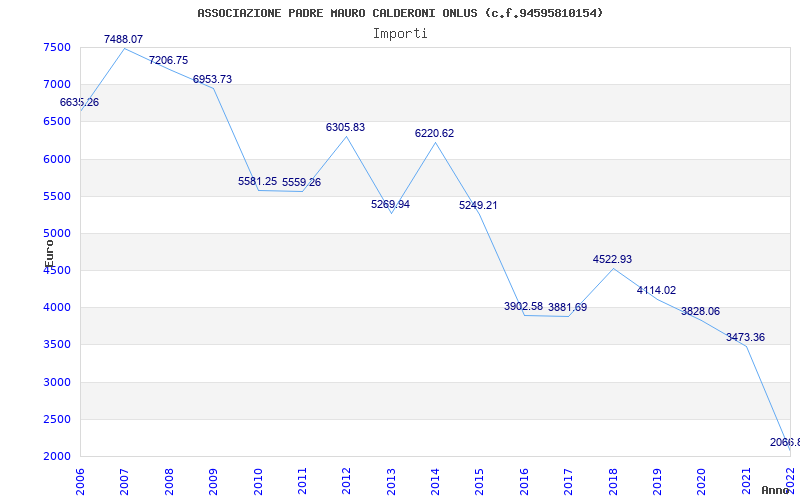Select the 3902.58 data label
The height and width of the screenshot is (500, 800).
click(523, 306)
